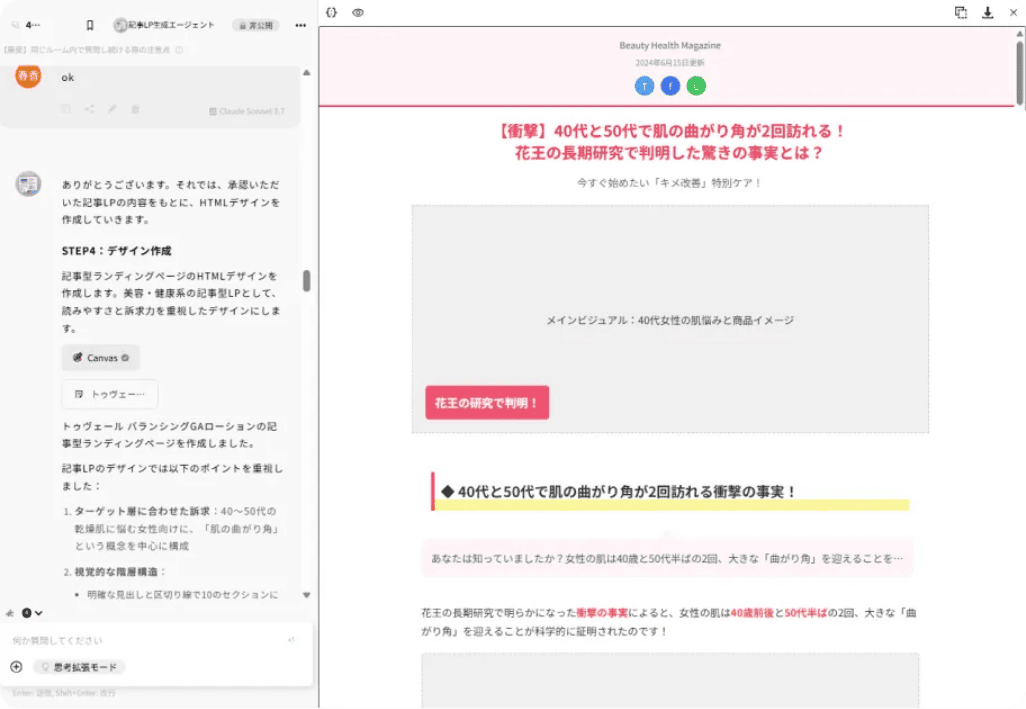Open the Canvas chip in message
Screen dimensions: 1026x709
(x=100, y=358)
